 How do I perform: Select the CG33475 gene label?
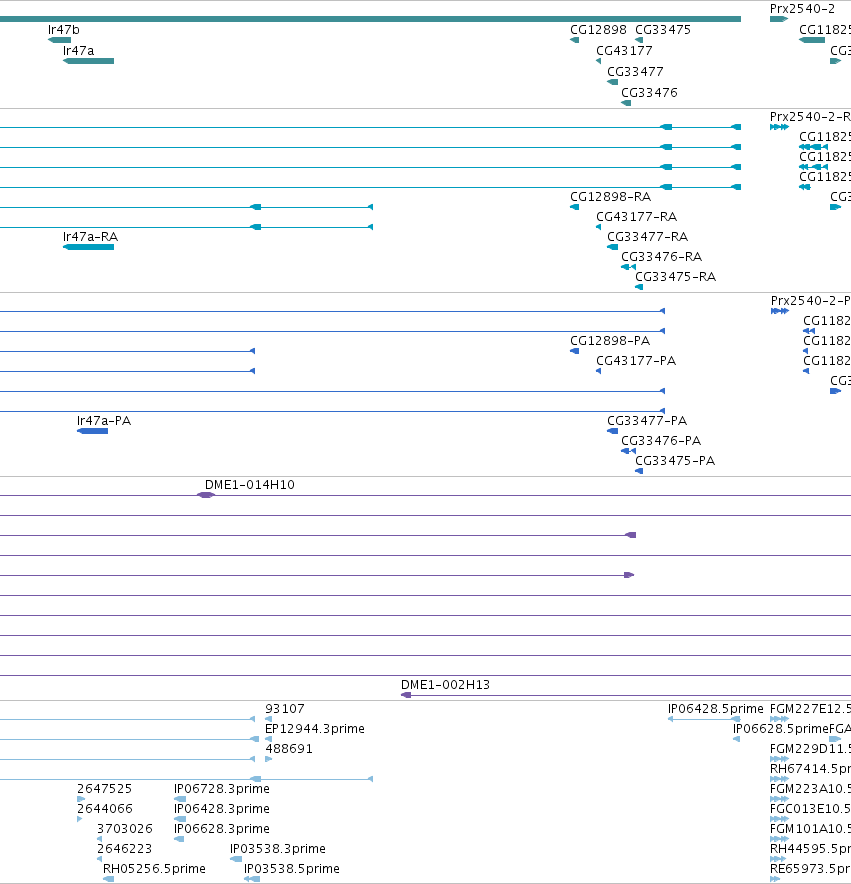(x=663, y=30)
